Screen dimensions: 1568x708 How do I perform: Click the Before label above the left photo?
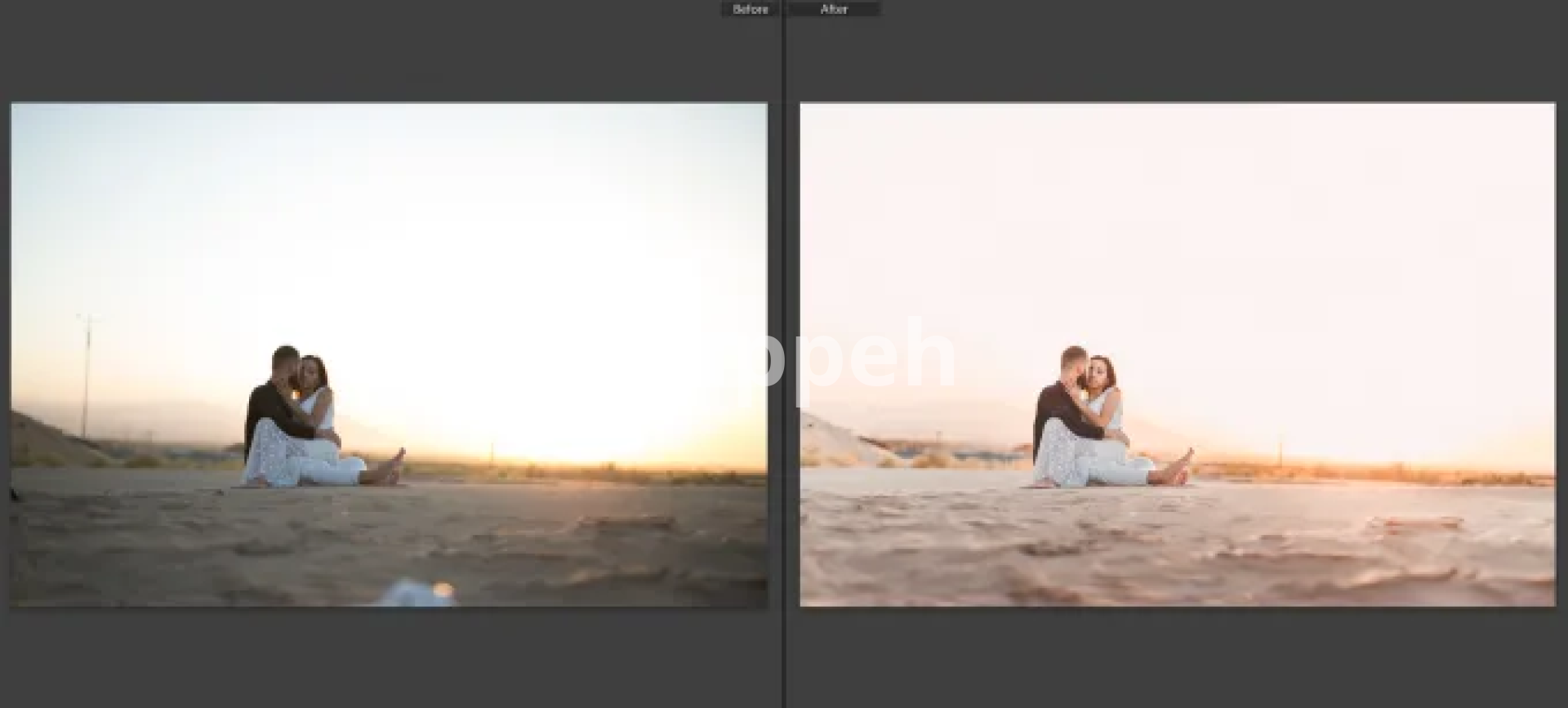click(750, 10)
